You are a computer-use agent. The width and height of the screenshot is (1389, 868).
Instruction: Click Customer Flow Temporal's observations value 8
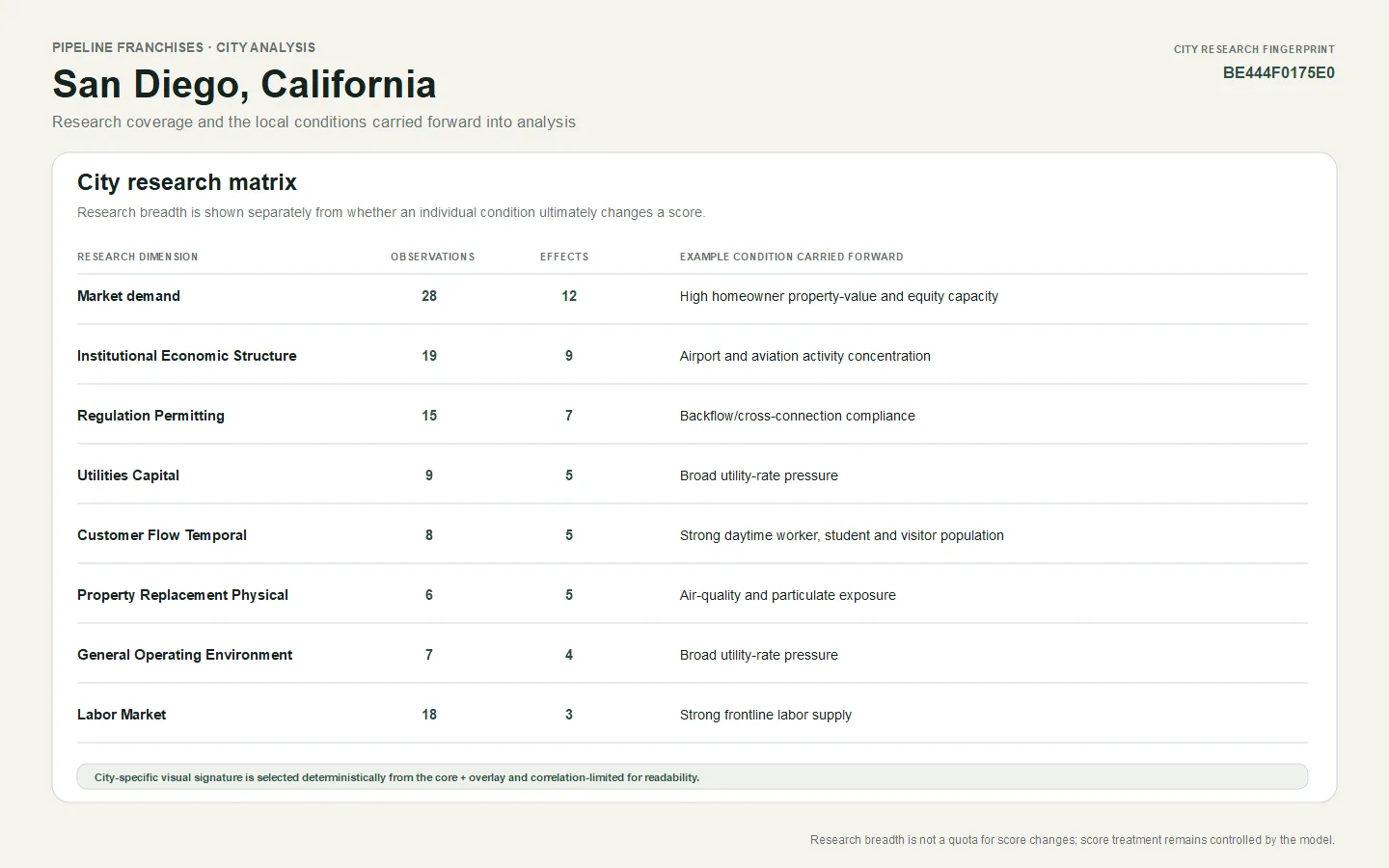click(x=429, y=535)
